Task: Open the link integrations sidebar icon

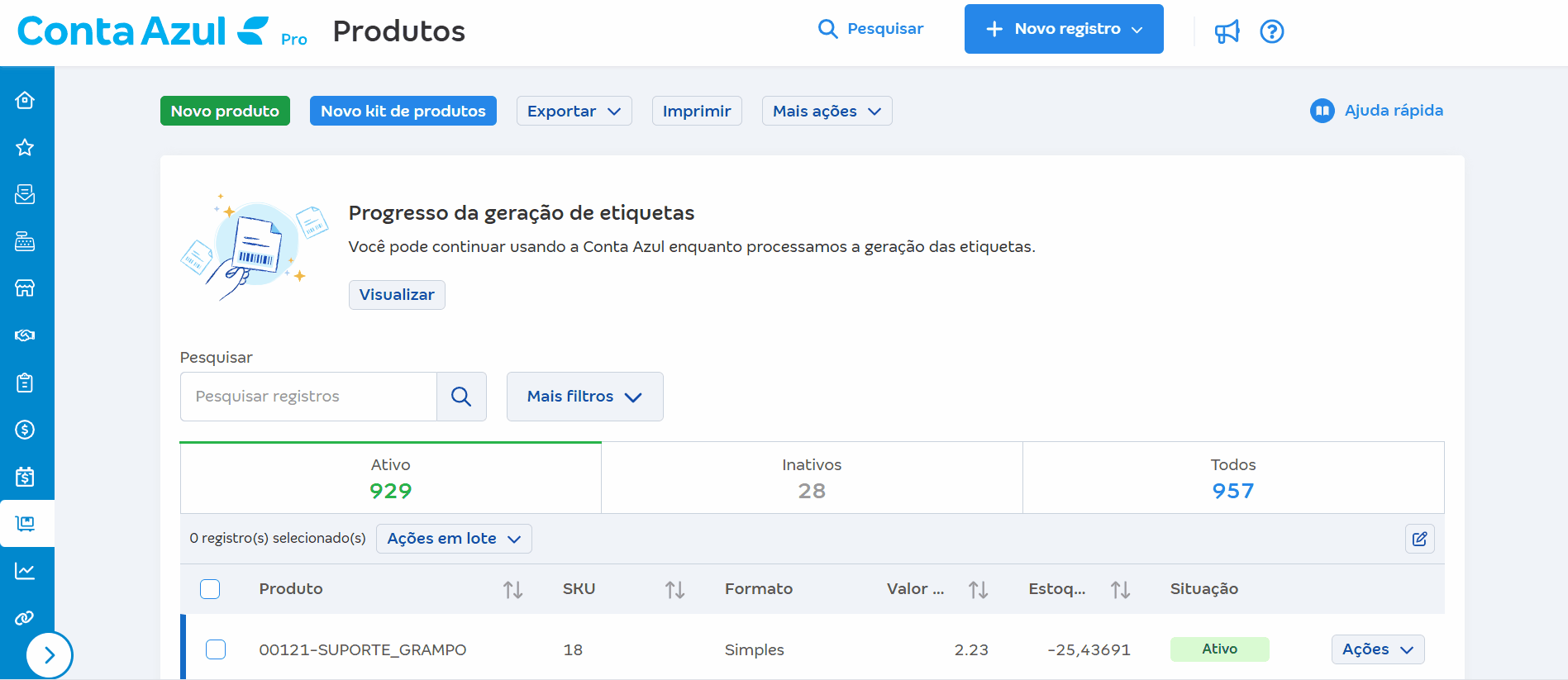Action: pos(25,618)
